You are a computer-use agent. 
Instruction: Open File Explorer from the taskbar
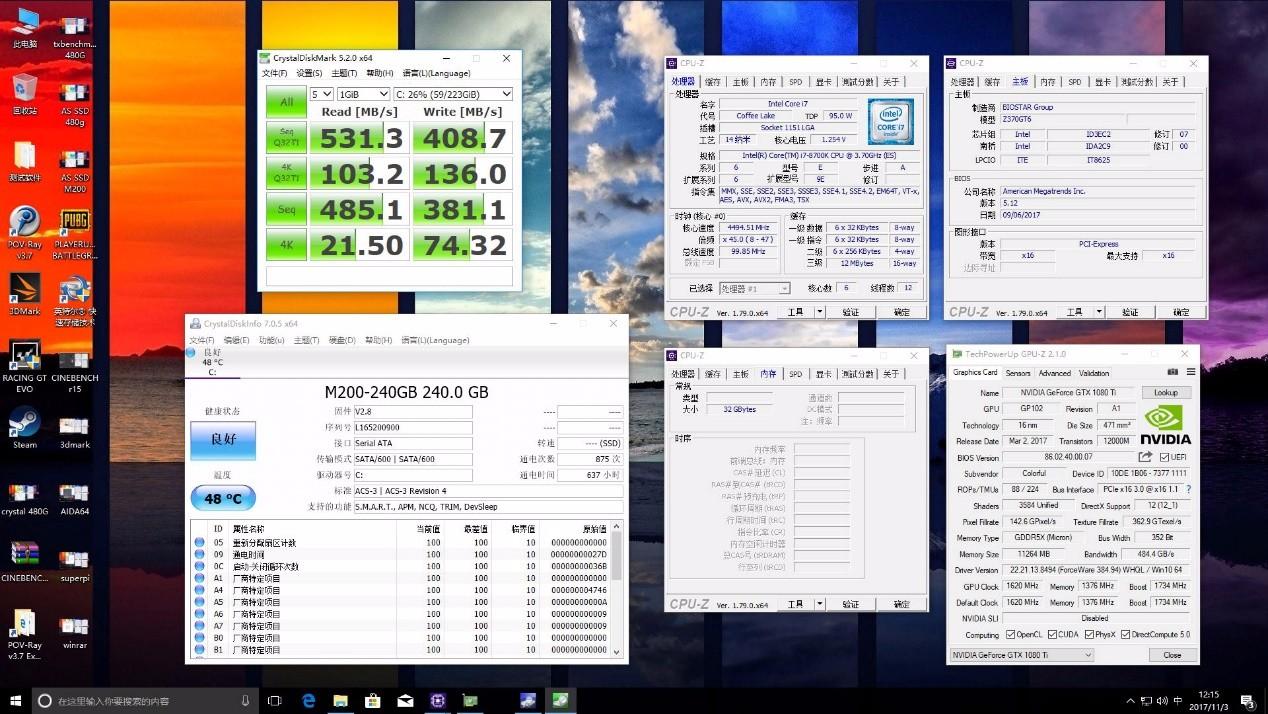point(340,701)
